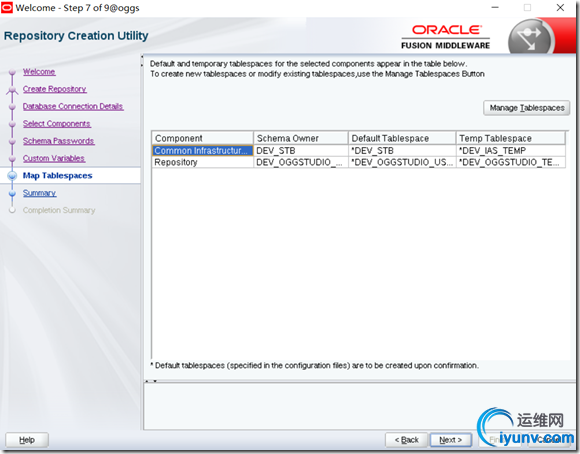Screen dimensions: 580x454
Task: Click the Back button
Action: 407,440
